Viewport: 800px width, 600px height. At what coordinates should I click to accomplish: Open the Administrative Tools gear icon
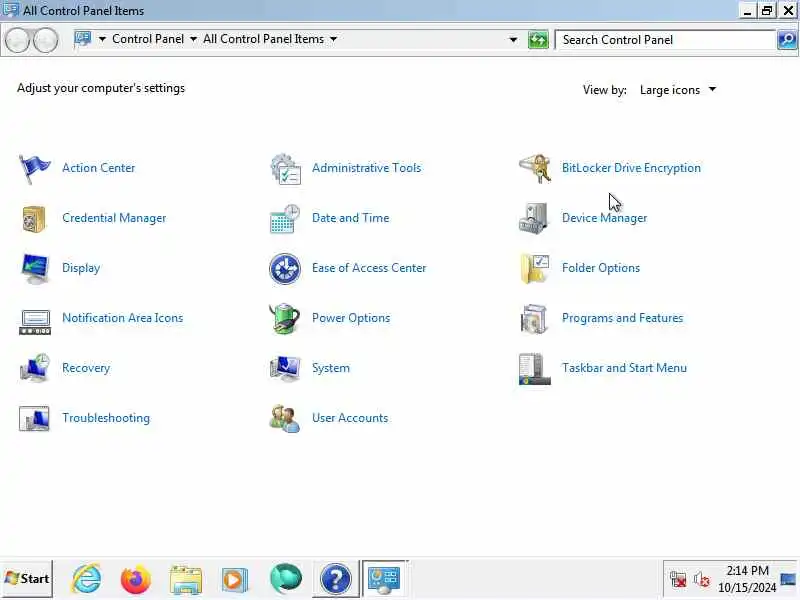pyautogui.click(x=285, y=168)
